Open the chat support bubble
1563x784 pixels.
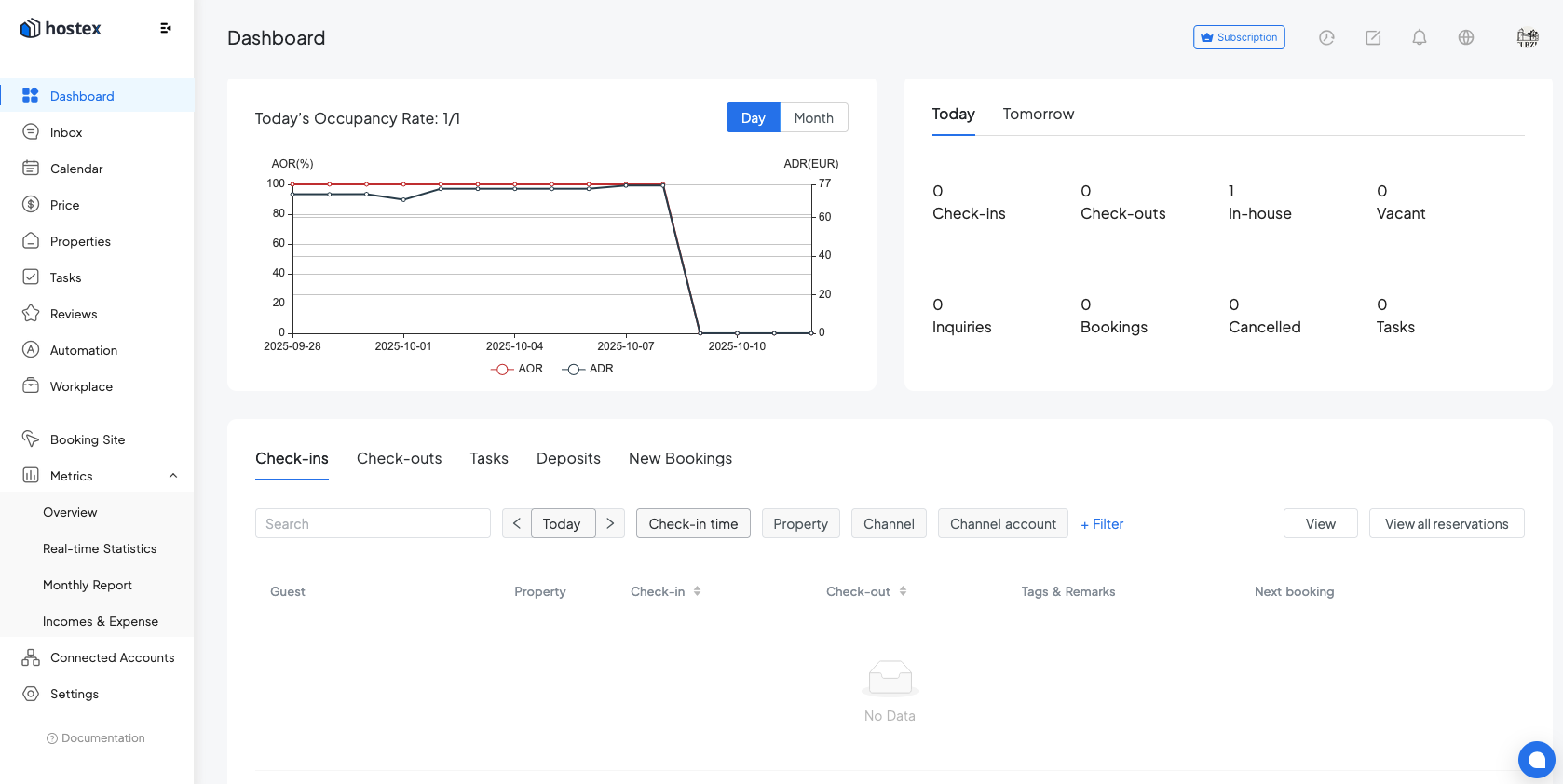click(1536, 759)
